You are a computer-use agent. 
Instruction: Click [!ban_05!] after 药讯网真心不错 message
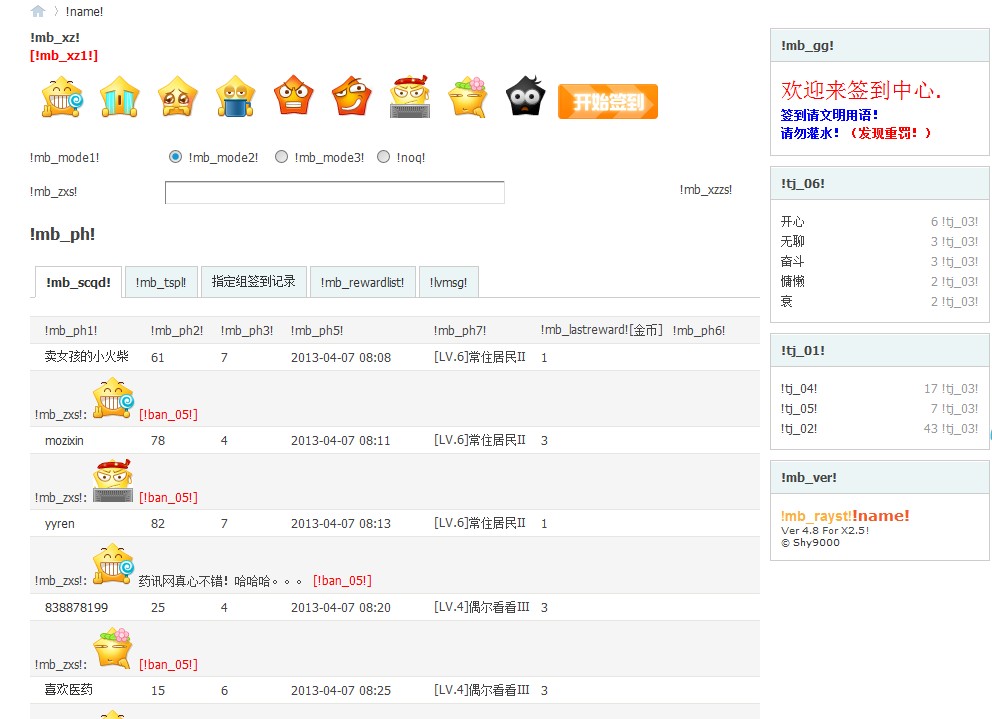(x=342, y=580)
